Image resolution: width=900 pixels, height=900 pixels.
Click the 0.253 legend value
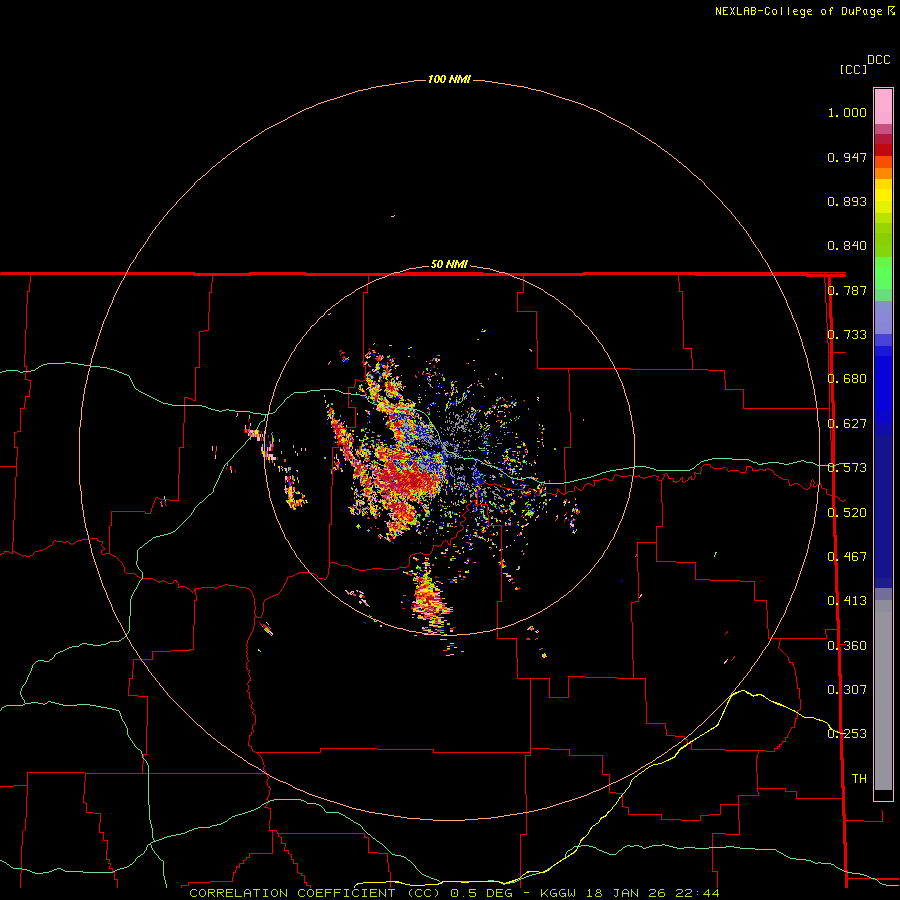847,734
